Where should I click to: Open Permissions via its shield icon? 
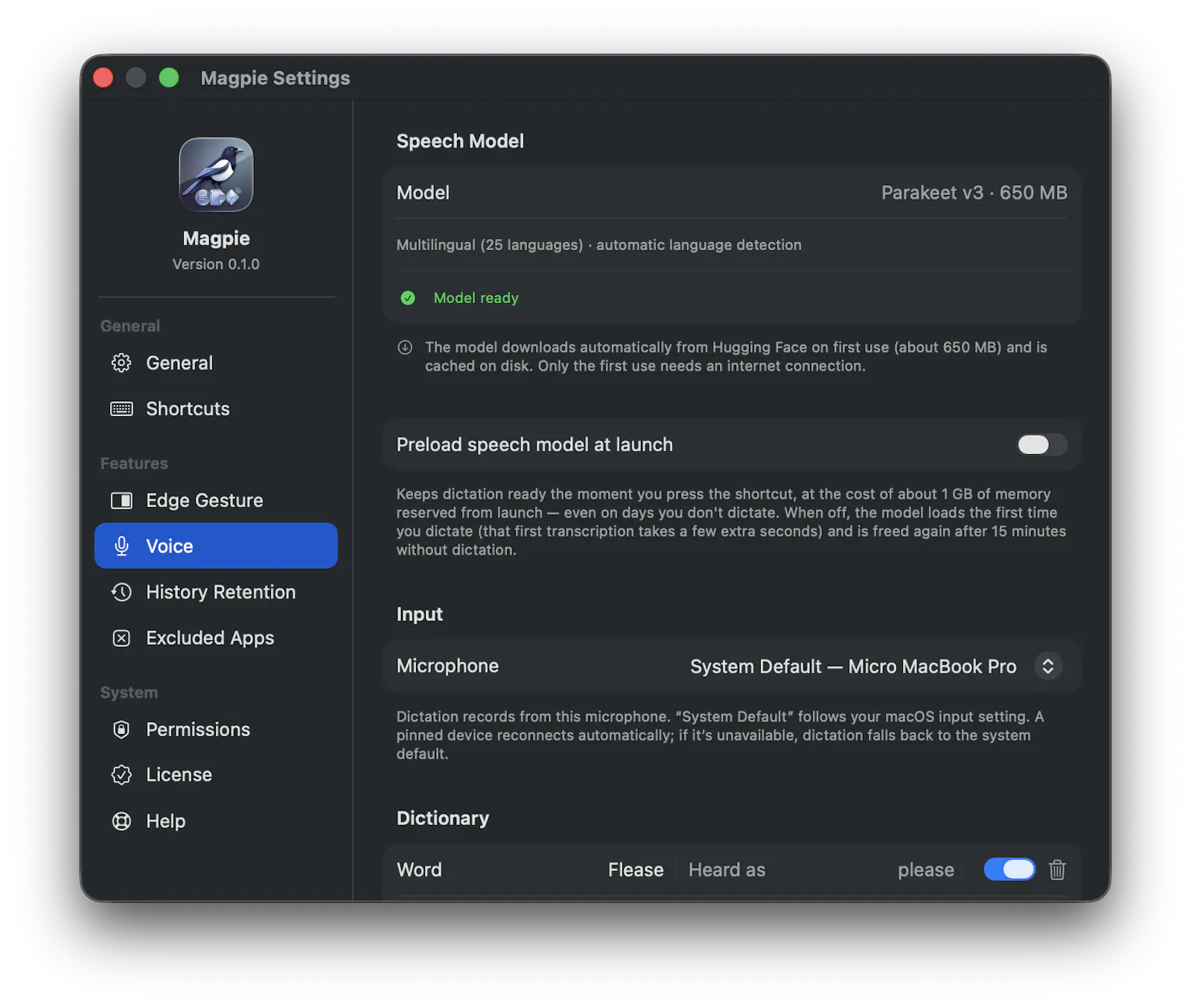point(121,730)
